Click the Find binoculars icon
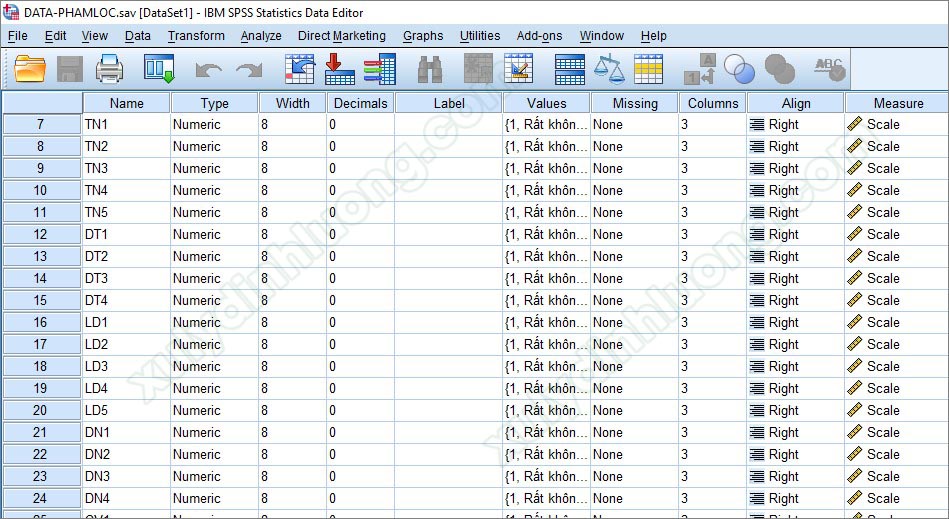The height and width of the screenshot is (519, 949). click(x=430, y=68)
